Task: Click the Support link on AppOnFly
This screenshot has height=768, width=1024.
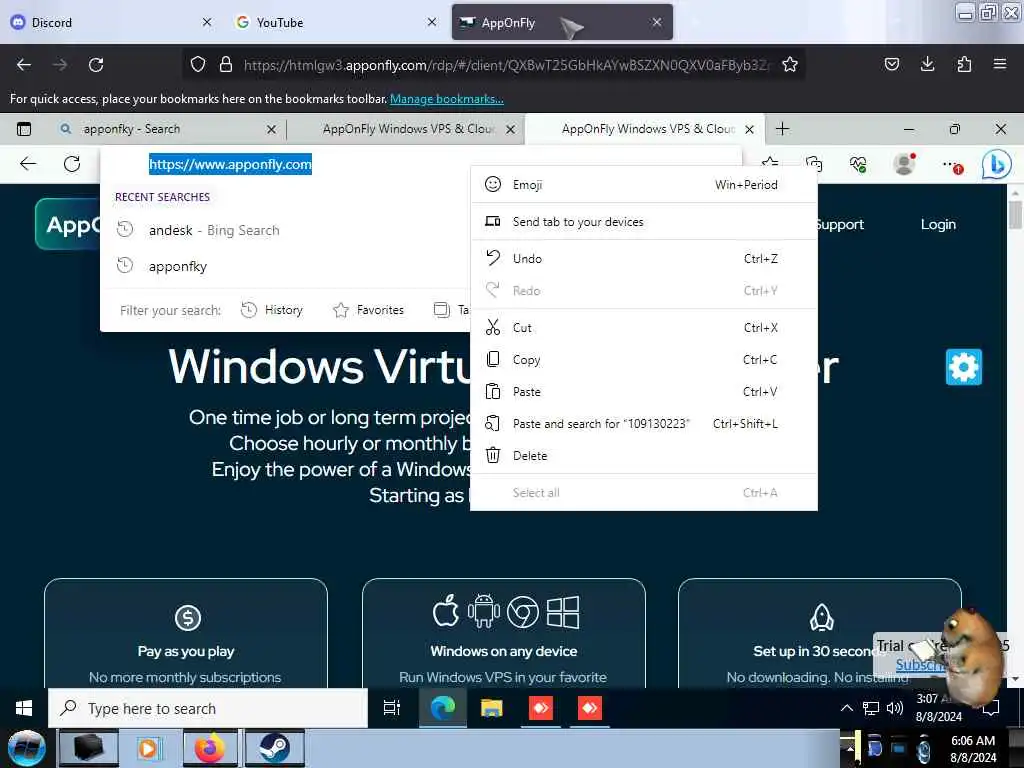Action: 840,224
